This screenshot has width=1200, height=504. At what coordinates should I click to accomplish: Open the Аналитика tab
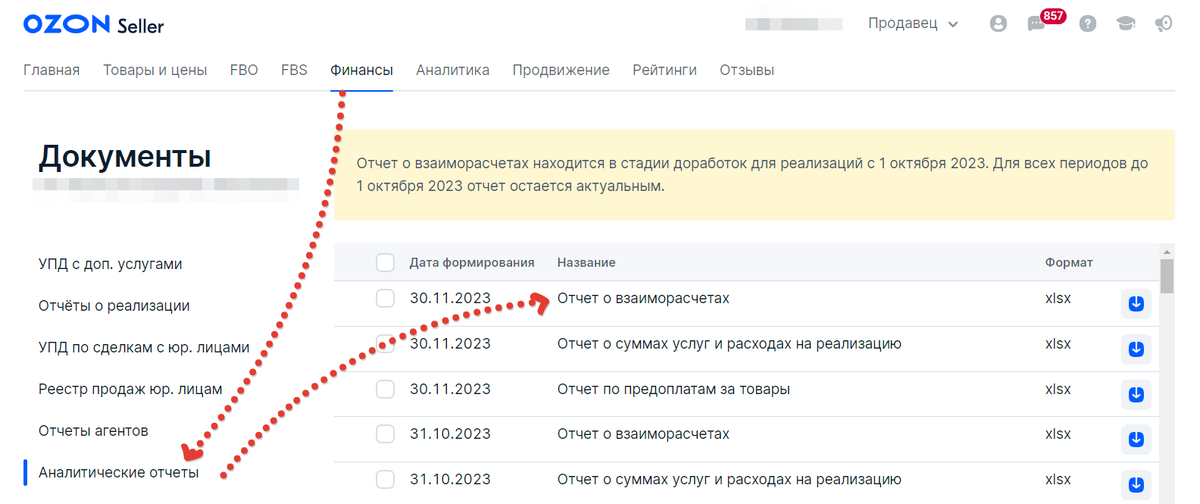453,70
